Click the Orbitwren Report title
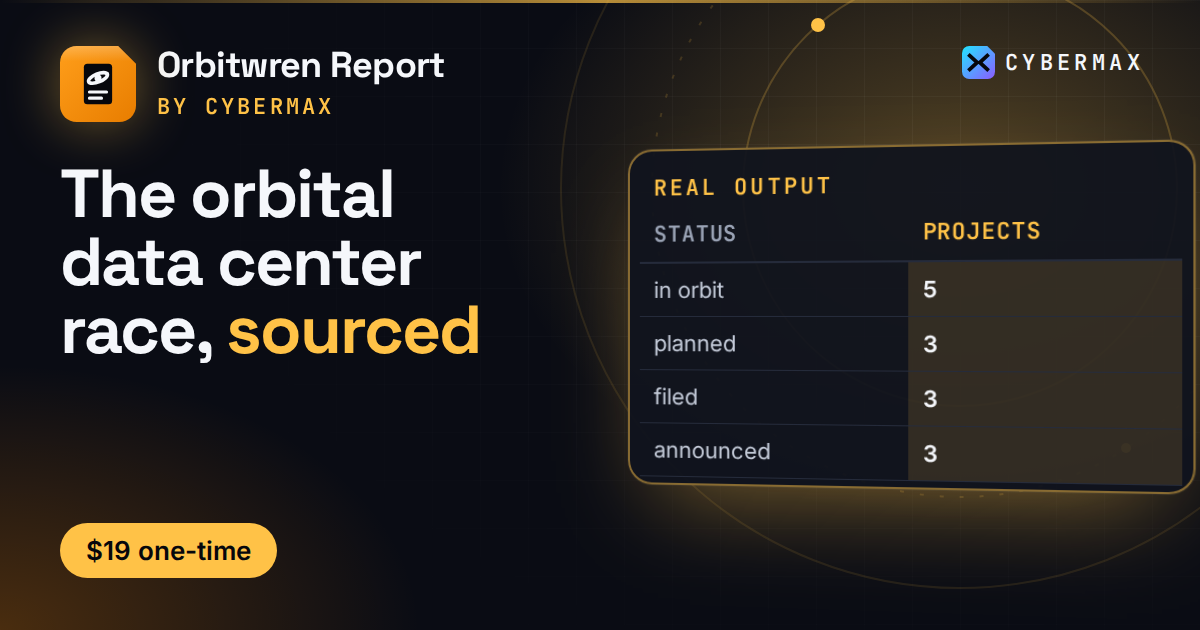Screen dimensions: 1200x630 tap(301, 66)
